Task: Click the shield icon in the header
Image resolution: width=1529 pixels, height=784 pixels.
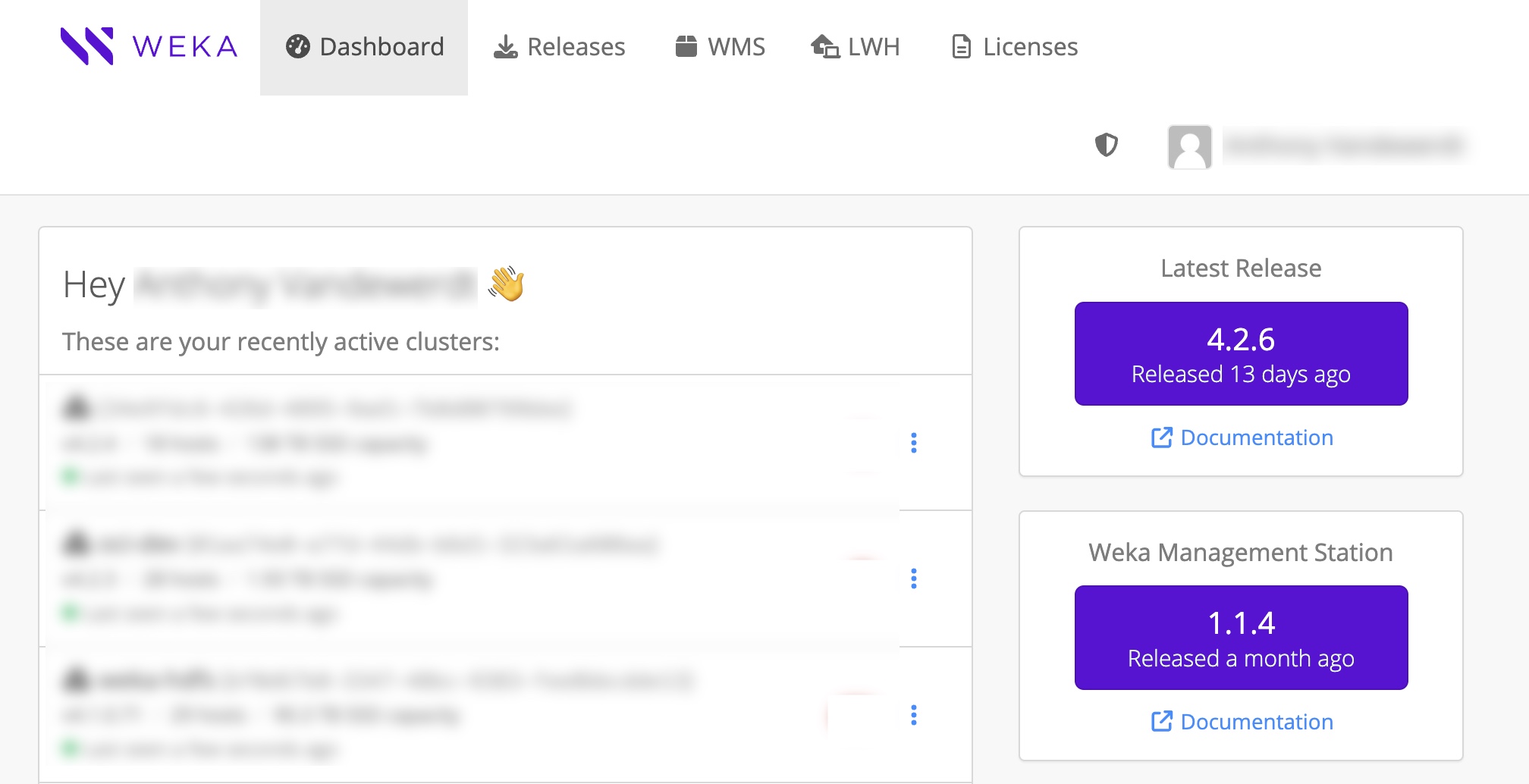Action: [x=1107, y=145]
